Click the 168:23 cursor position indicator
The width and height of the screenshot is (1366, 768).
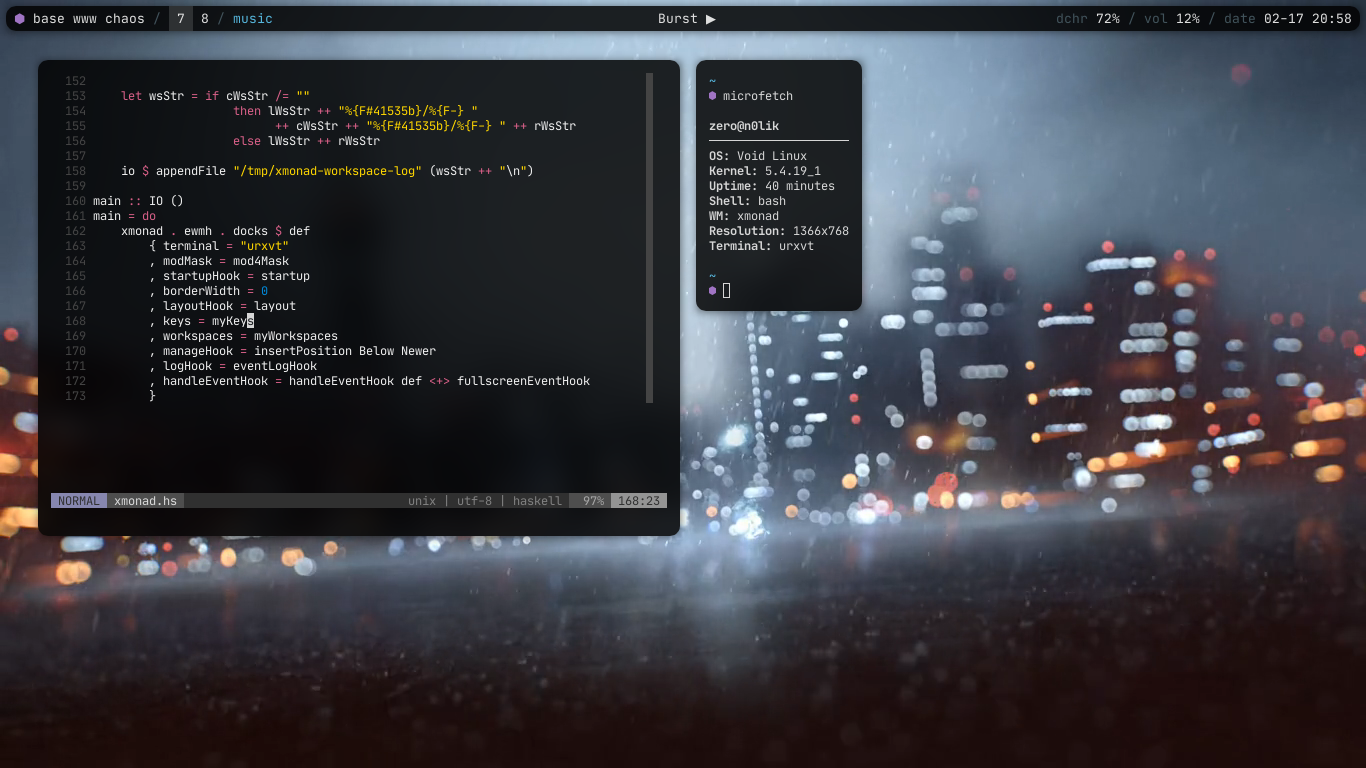(639, 501)
